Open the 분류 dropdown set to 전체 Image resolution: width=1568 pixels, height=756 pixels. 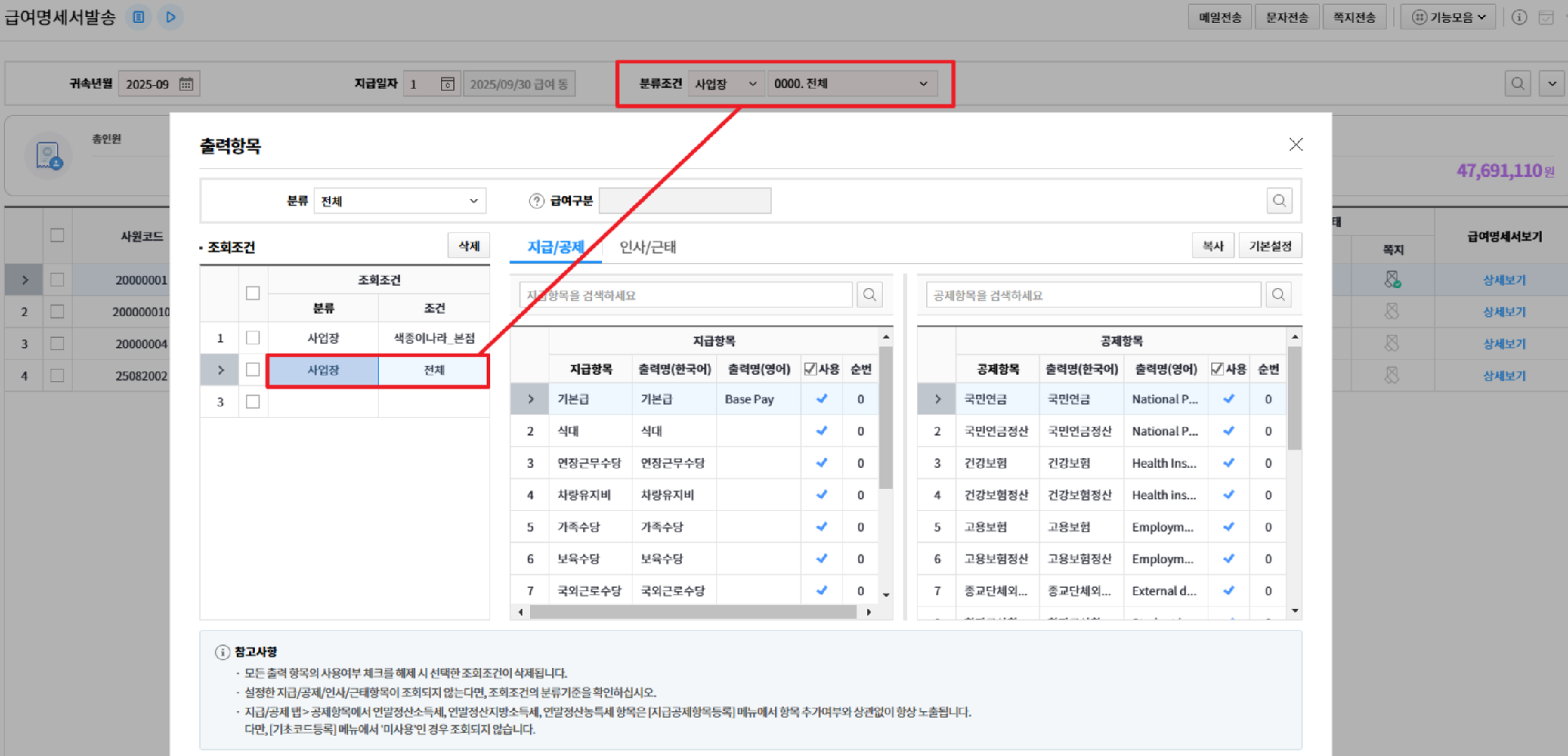pyautogui.click(x=399, y=201)
